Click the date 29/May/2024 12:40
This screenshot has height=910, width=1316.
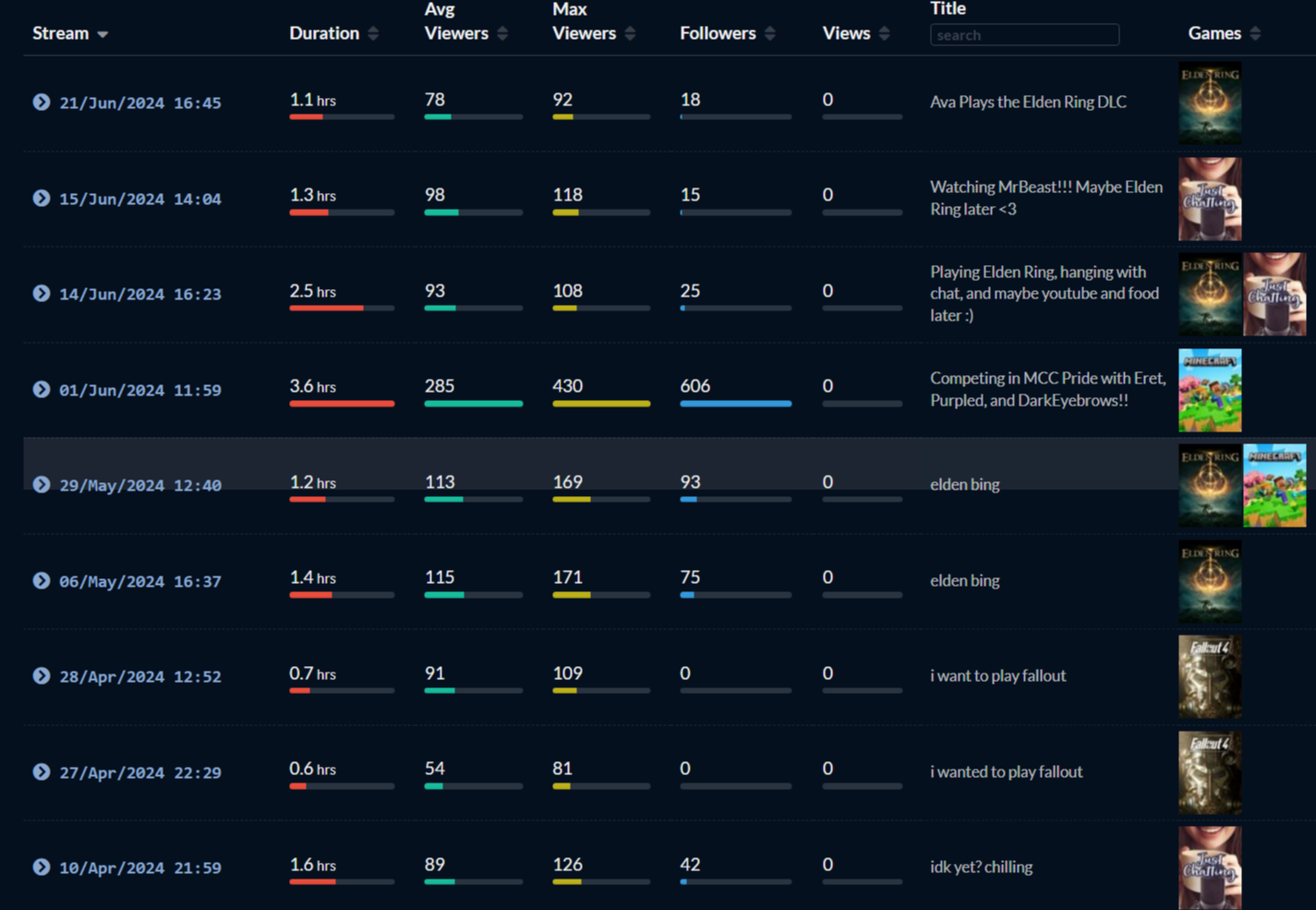point(140,485)
